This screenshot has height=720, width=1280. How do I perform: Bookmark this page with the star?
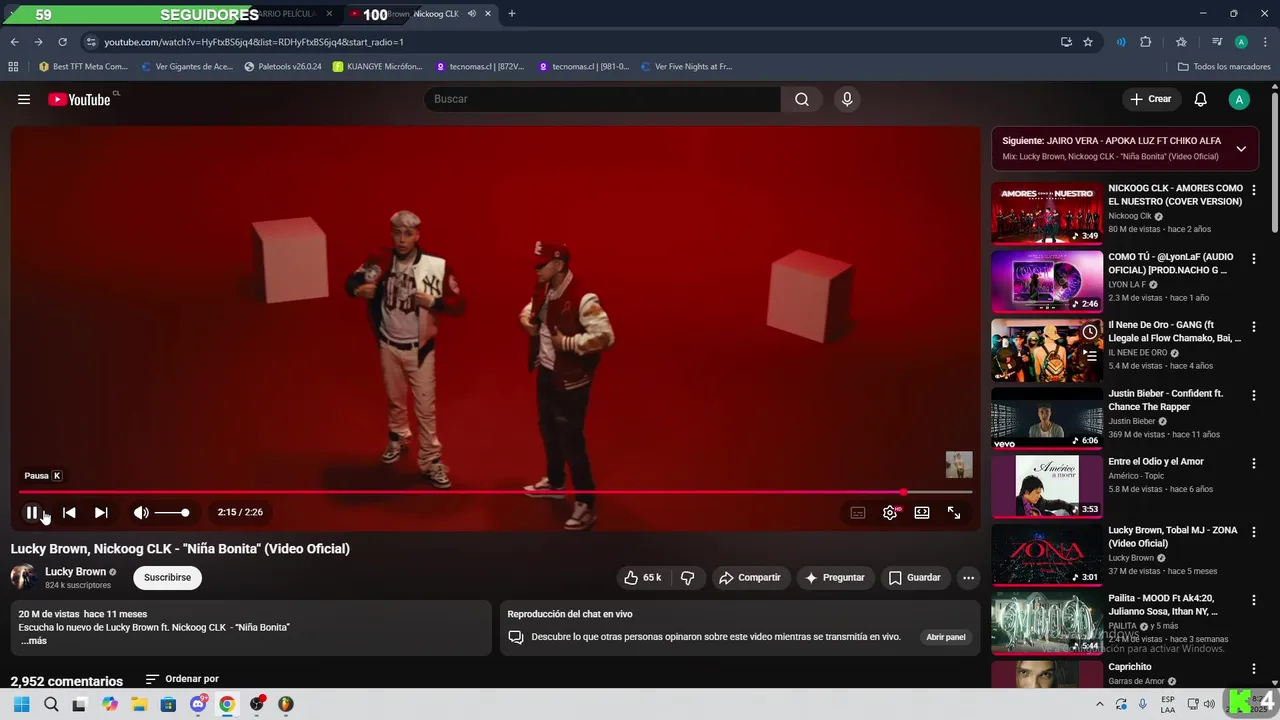tap(1088, 42)
